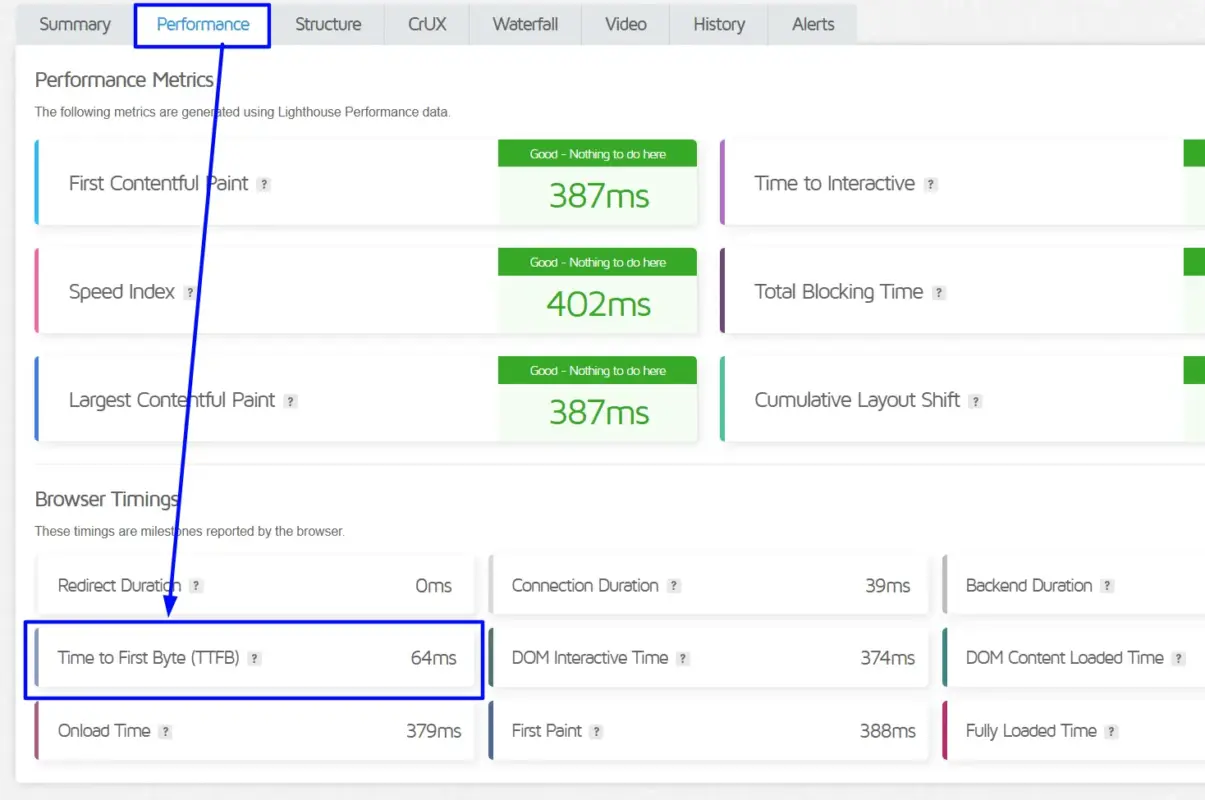Click help icon next to First Contentful Paint

coord(264,184)
